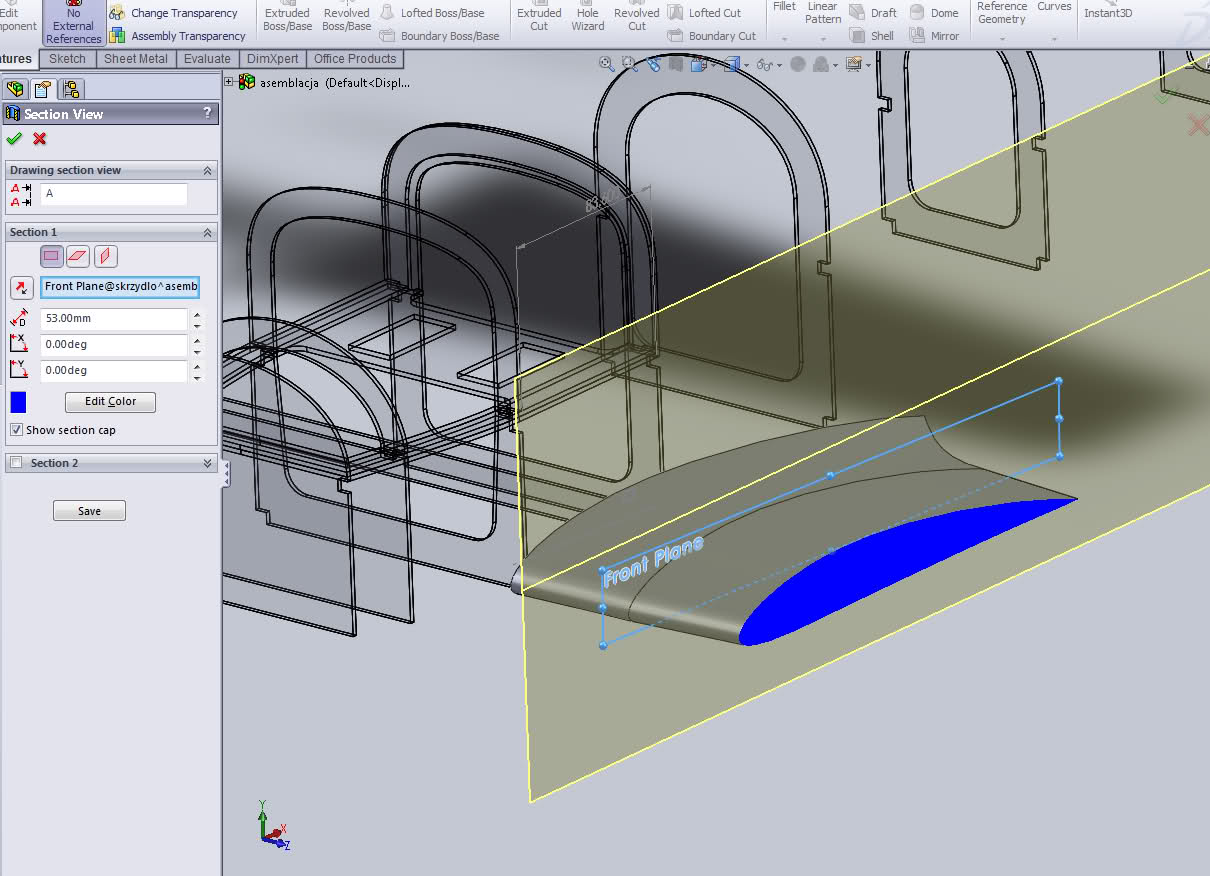This screenshot has height=876, width=1210.
Task: Cancel section view with red X
Action: click(39, 139)
